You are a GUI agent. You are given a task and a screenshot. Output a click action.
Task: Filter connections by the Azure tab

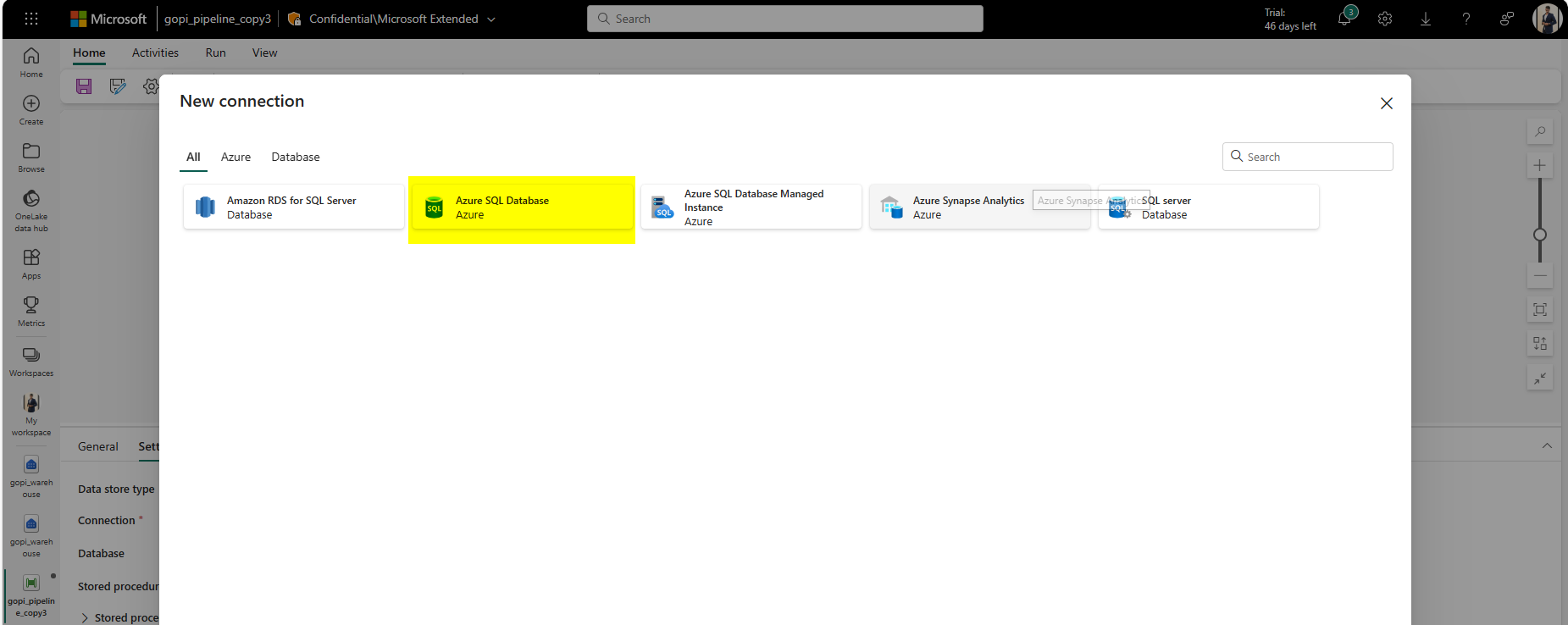pyautogui.click(x=235, y=157)
